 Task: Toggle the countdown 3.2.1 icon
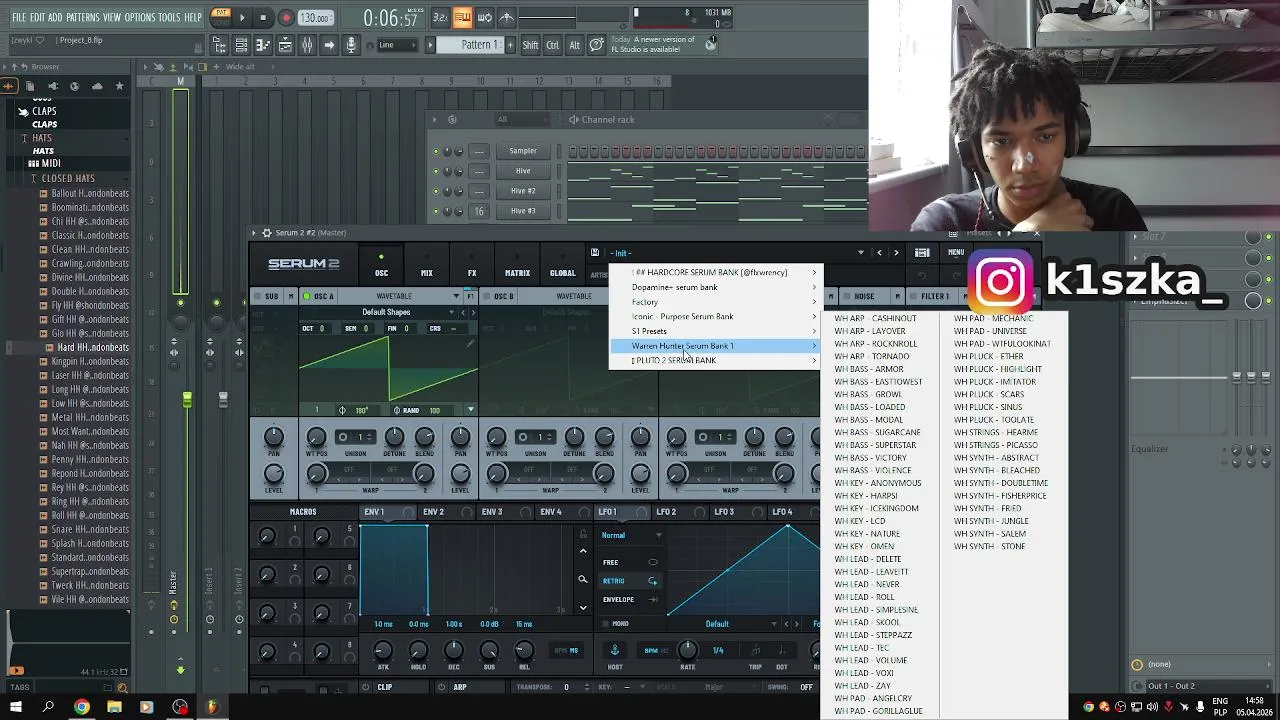click(x=440, y=17)
